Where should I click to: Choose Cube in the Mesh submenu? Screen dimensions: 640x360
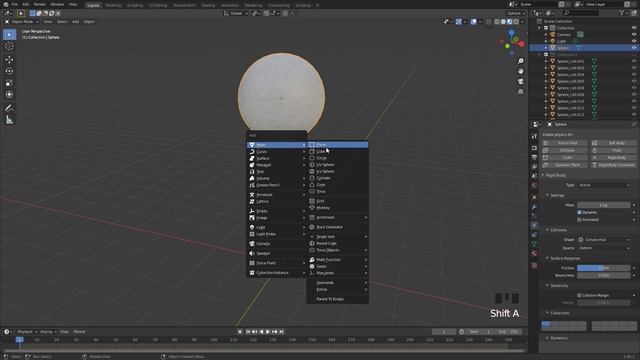pos(338,151)
